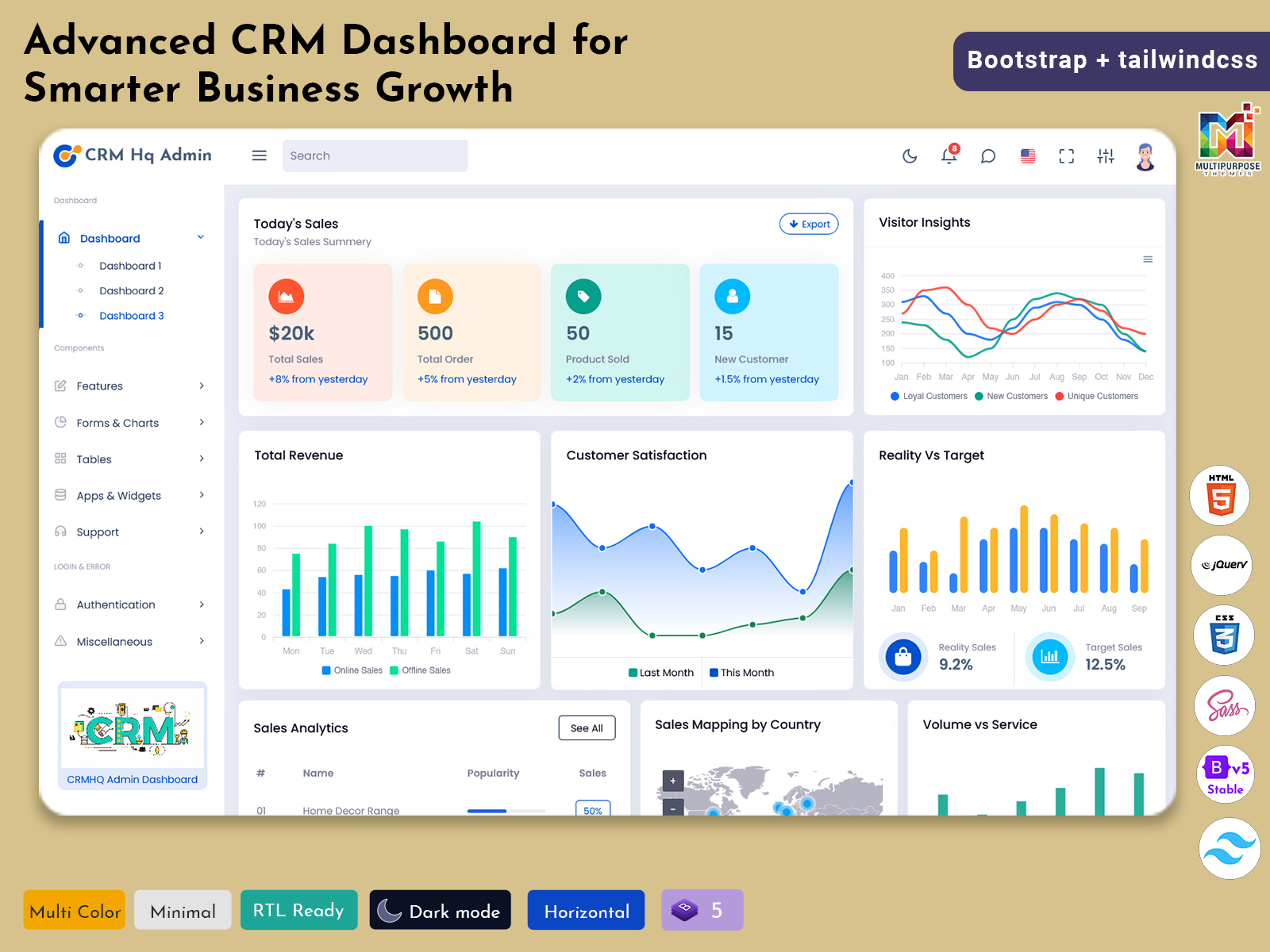This screenshot has width=1270, height=952.
Task: Click in the Search field
Action: 375,155
